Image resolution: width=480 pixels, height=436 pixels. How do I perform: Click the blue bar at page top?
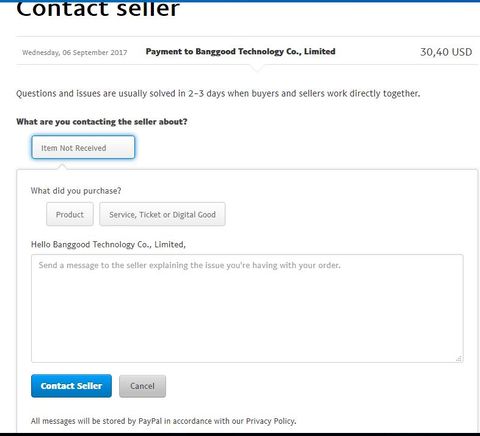coord(240,1)
